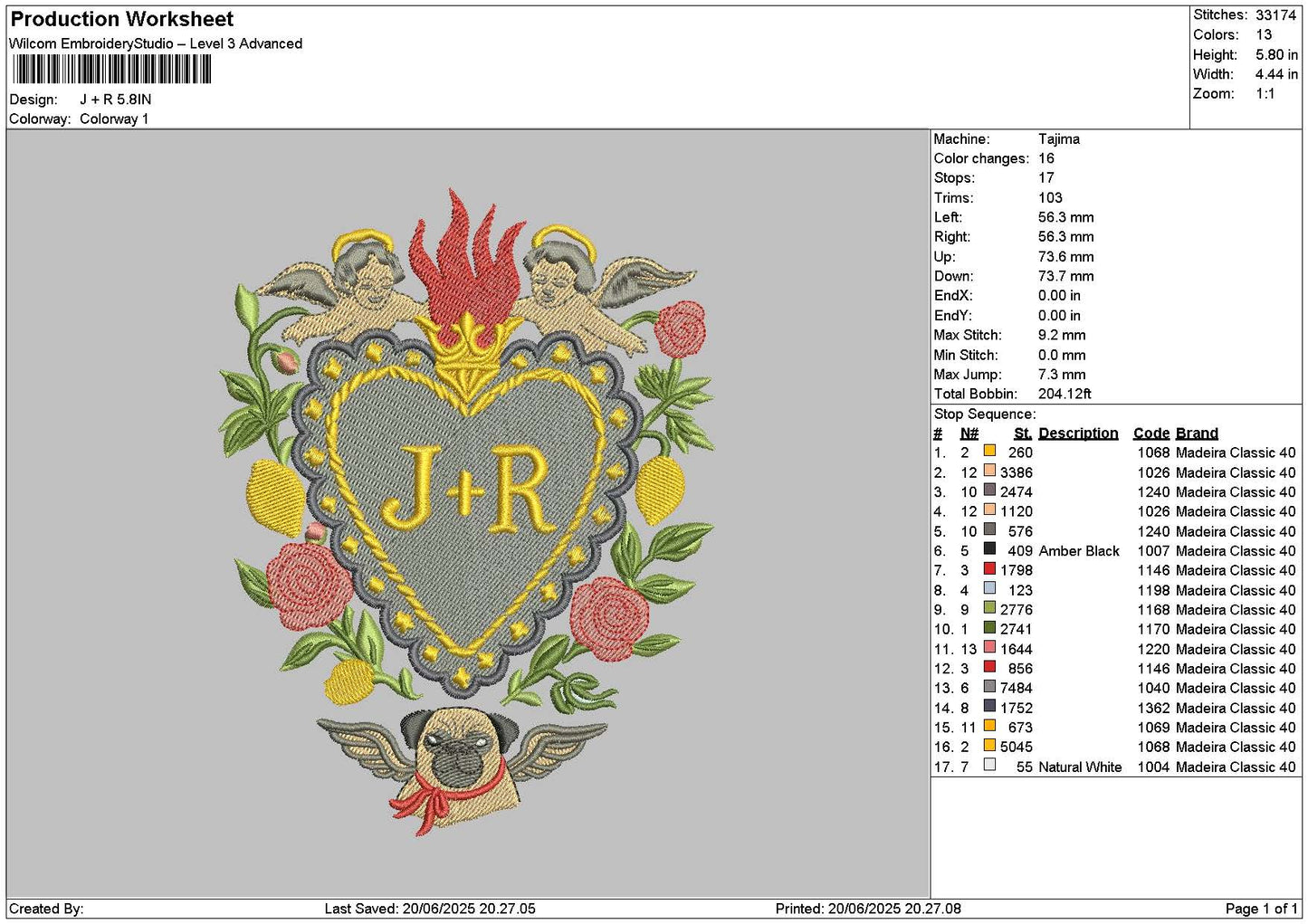Screen dimensions: 1308x924
Task: Click the stitches count '33174'
Action: point(1275,14)
